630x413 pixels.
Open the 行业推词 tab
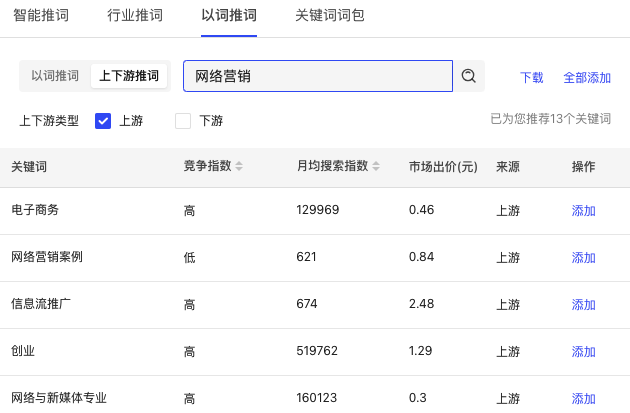tap(135, 16)
